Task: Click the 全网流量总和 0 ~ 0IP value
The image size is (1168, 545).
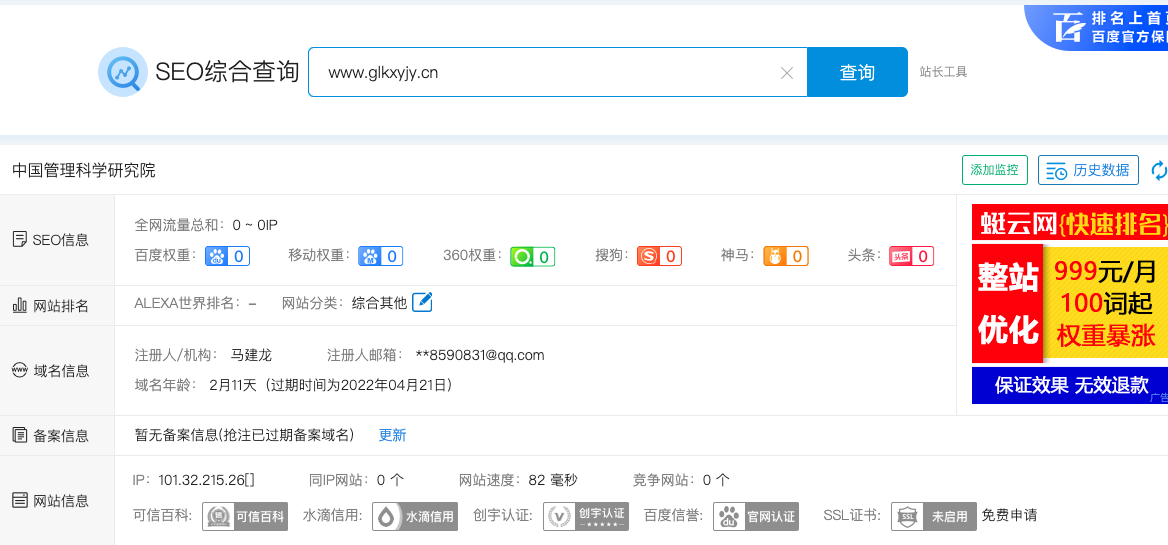Action: 255,224
